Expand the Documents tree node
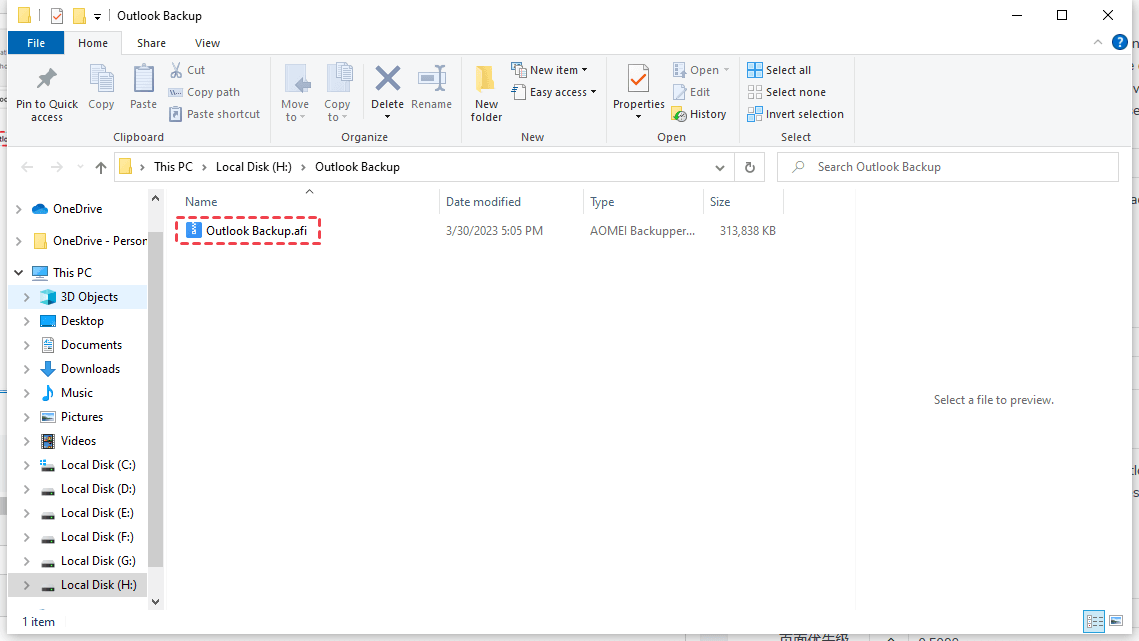 pos(27,345)
